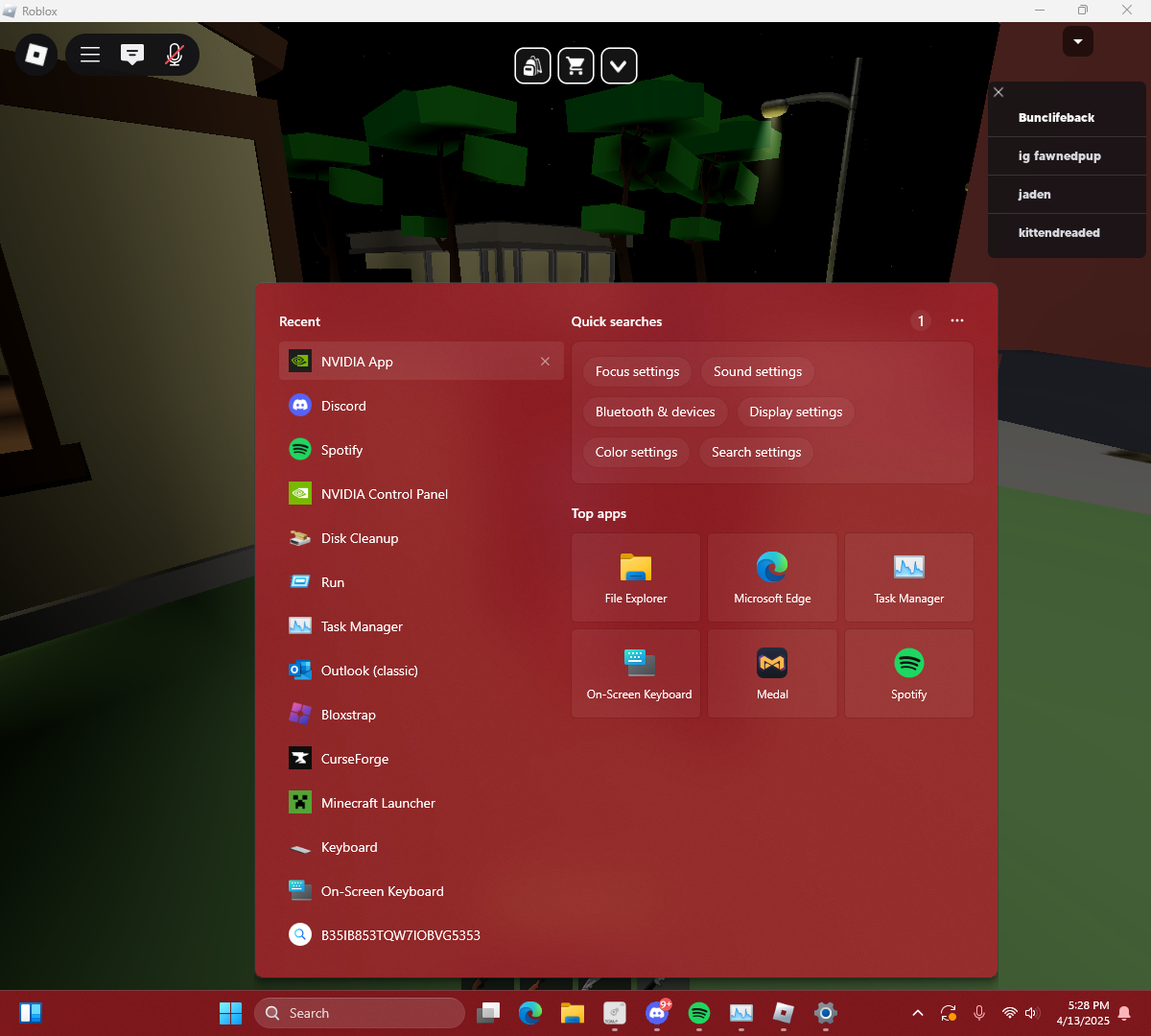This screenshot has height=1036, width=1151.
Task: Click the taskbar Search box
Action: tap(360, 1013)
